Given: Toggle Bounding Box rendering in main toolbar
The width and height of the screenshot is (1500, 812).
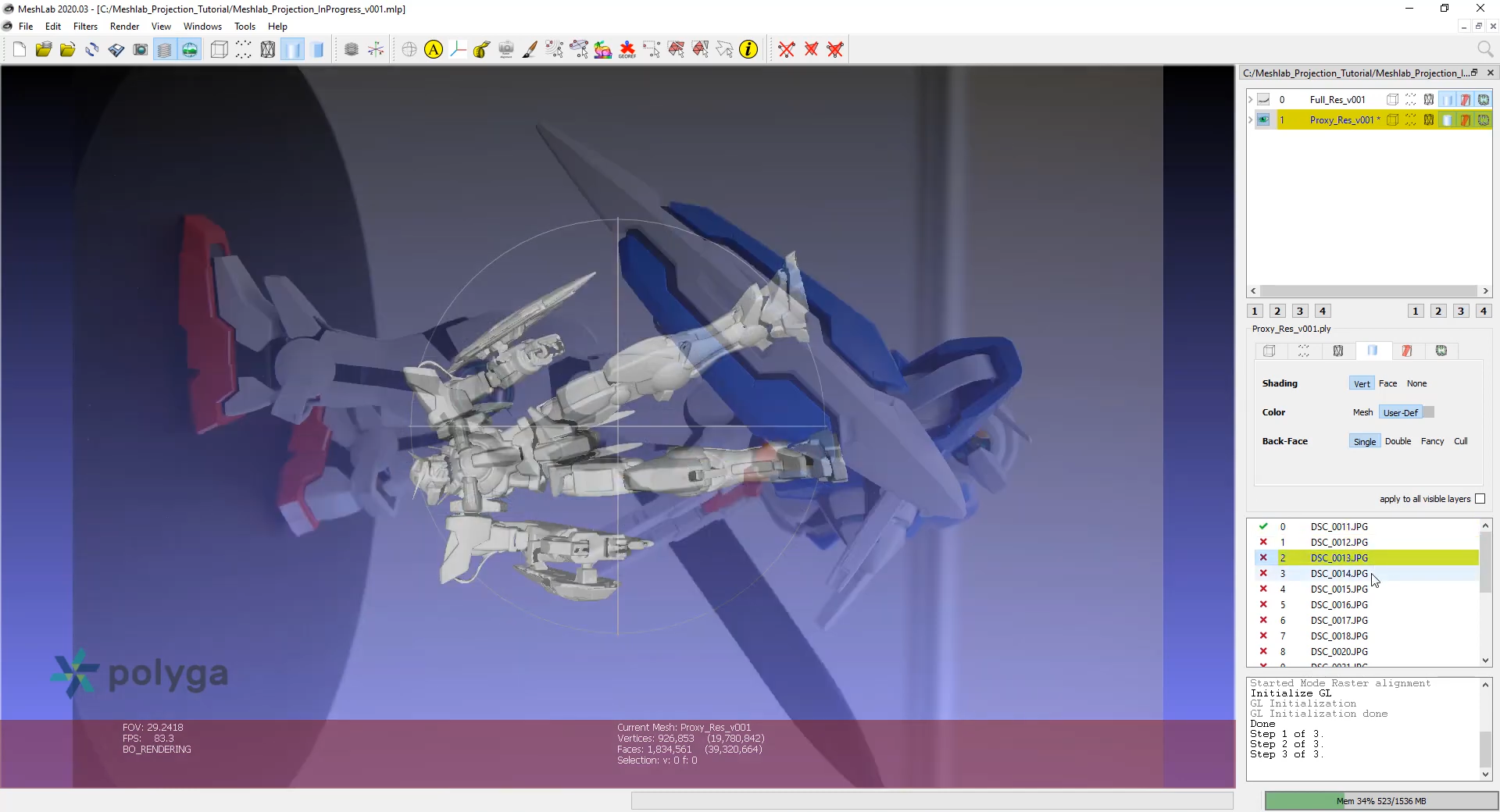Looking at the screenshot, I should (220, 50).
